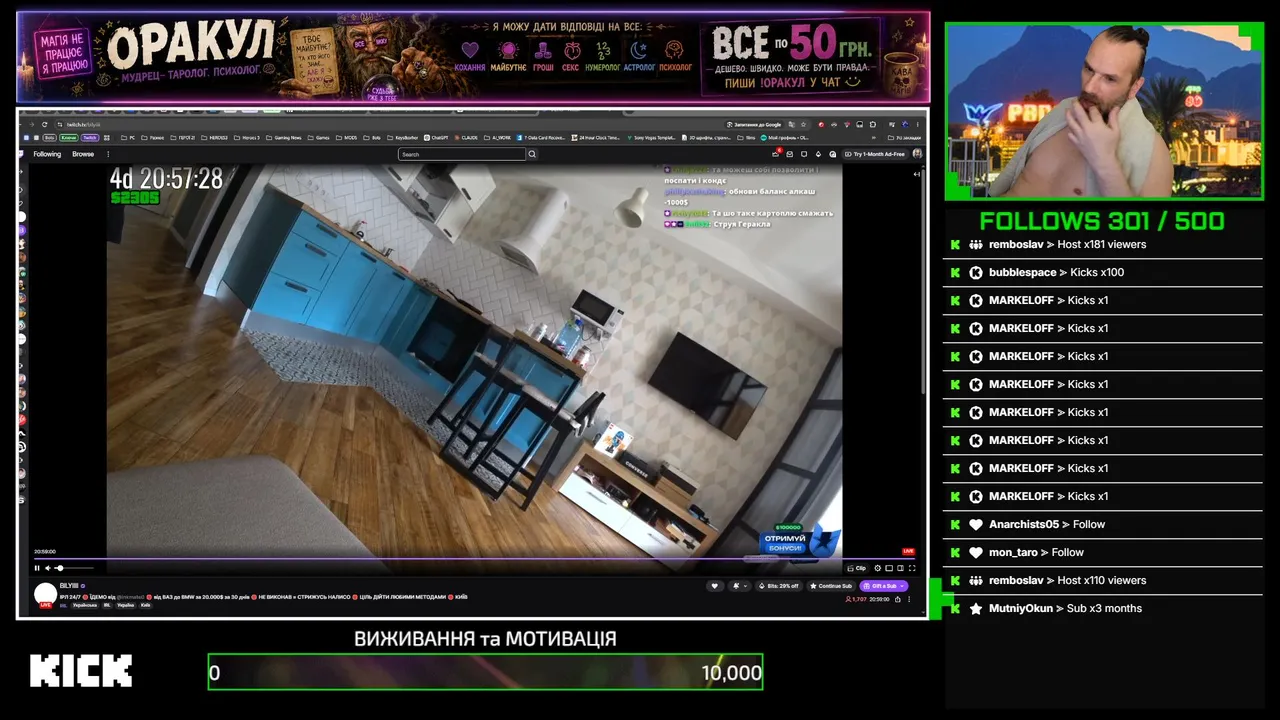Open the Twitch top nav more menu

coord(108,154)
